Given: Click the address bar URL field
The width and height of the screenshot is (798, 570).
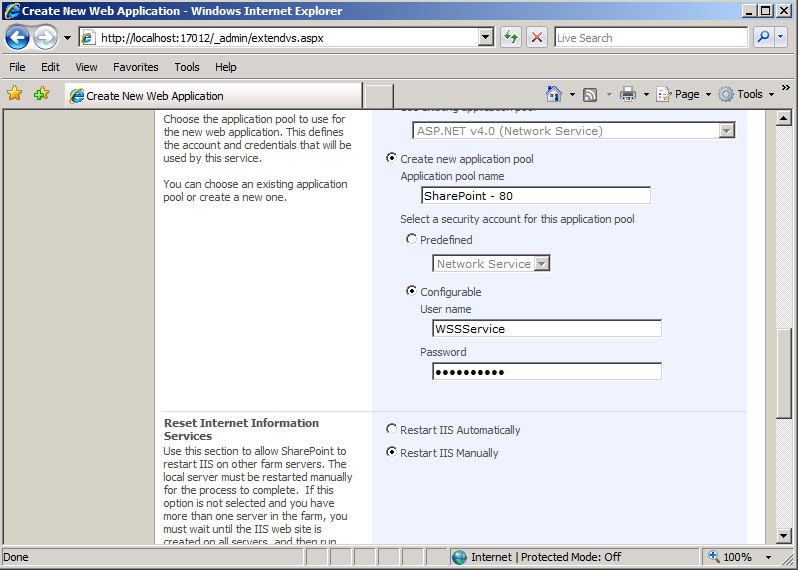Looking at the screenshot, I should point(278,38).
